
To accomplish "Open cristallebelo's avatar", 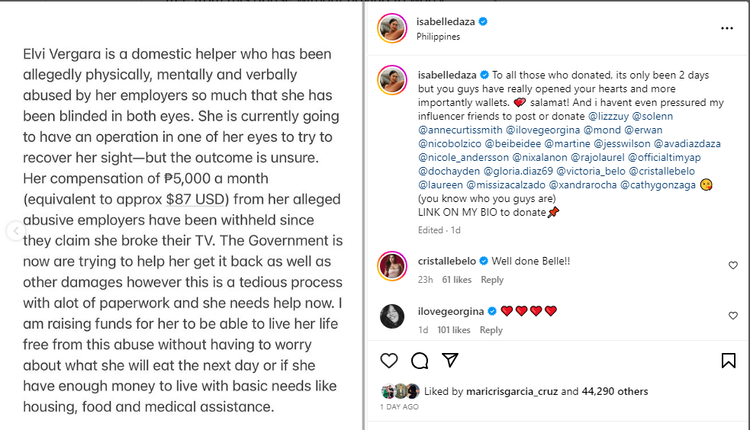I will click(x=390, y=265).
